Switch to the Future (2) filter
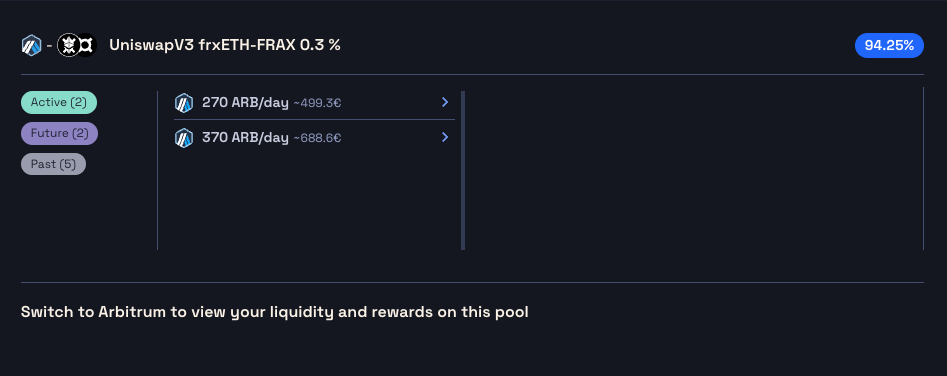Image resolution: width=947 pixels, height=376 pixels. click(59, 133)
